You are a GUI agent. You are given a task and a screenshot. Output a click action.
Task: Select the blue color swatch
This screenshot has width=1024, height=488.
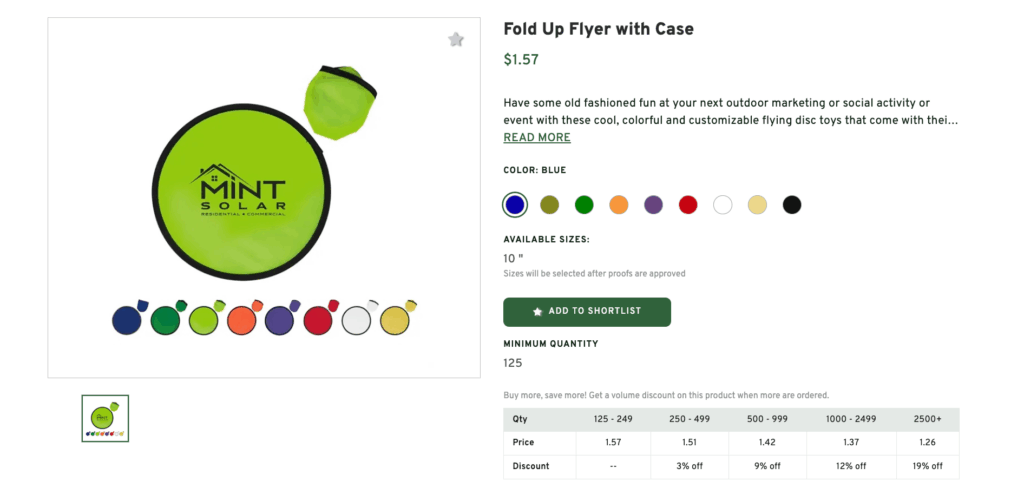pyautogui.click(x=514, y=205)
